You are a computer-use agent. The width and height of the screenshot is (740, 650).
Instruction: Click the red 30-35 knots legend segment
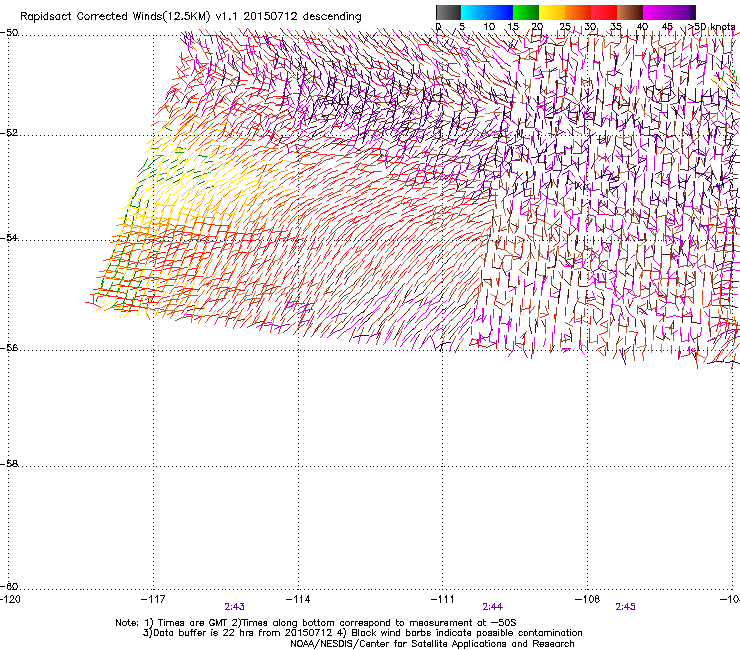click(x=604, y=12)
